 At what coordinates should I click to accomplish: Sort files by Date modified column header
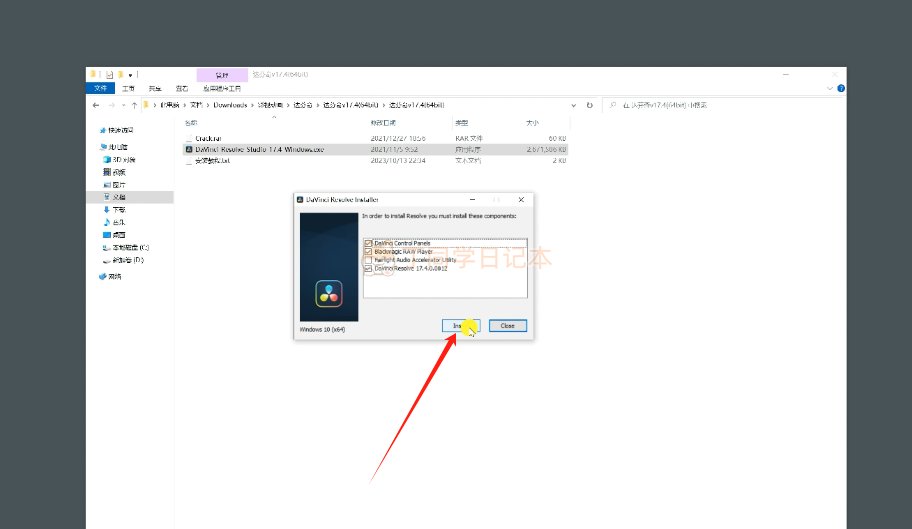383,123
